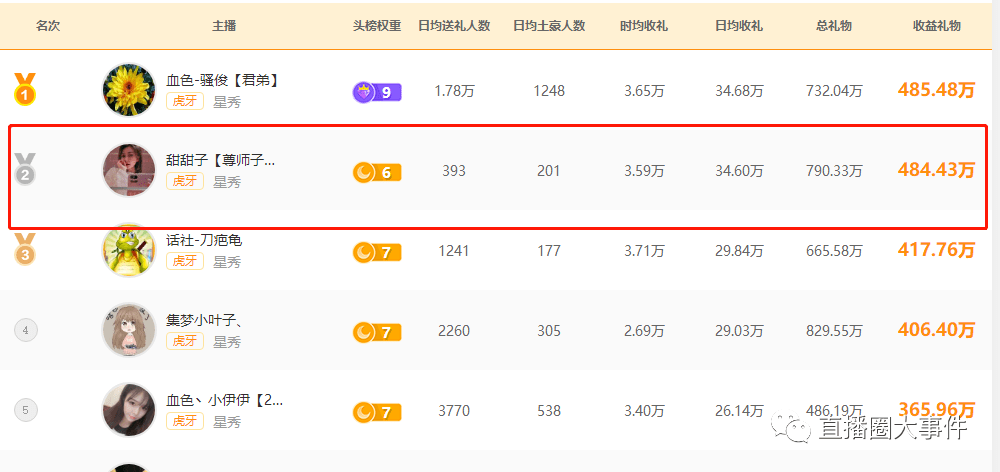Viewport: 1000px width, 472px height.
Task: Open the sunflower avatar of 血色-骚俊
Action: tap(129, 90)
